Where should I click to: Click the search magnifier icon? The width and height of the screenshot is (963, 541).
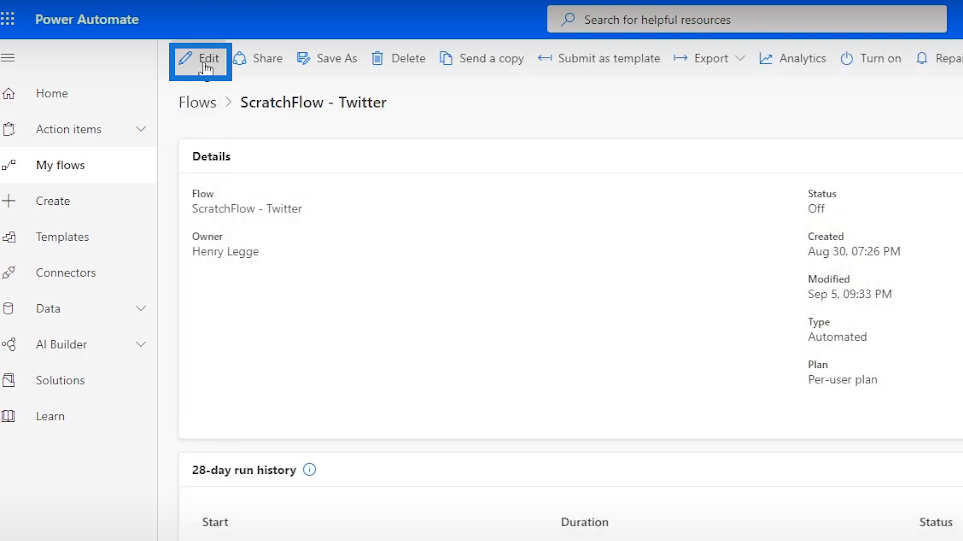[568, 20]
